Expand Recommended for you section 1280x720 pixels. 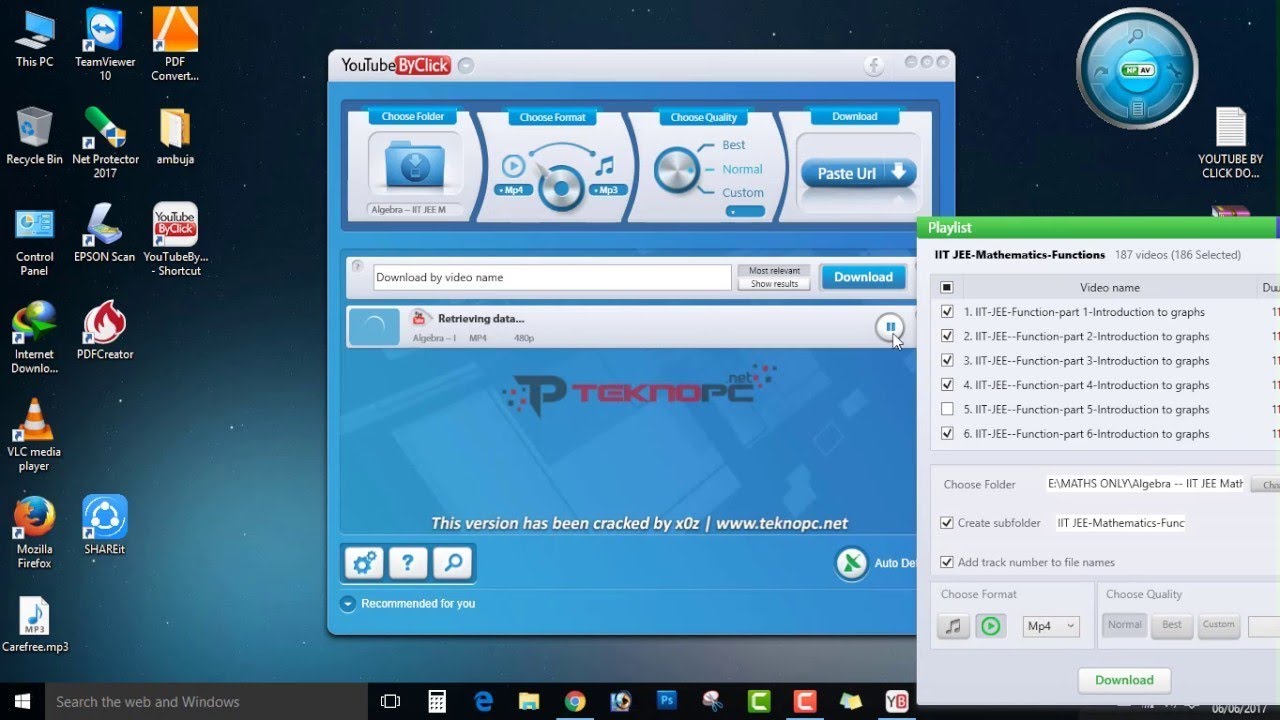[348, 604]
